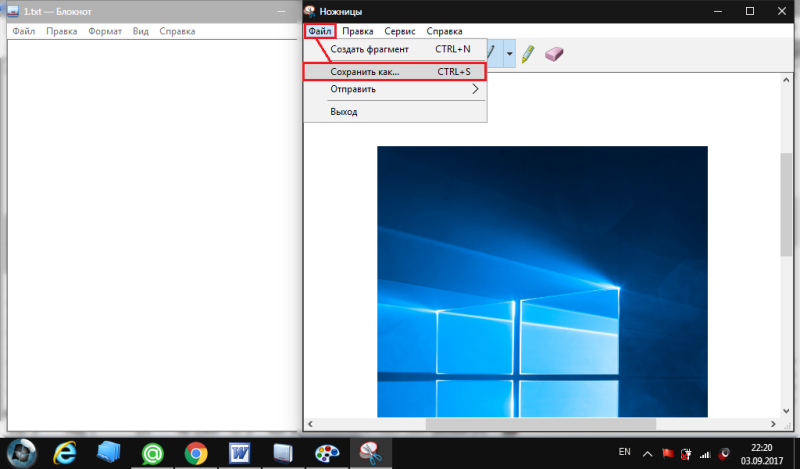Open the clock showing 22:20
The width and height of the screenshot is (800, 469).
pos(762,454)
